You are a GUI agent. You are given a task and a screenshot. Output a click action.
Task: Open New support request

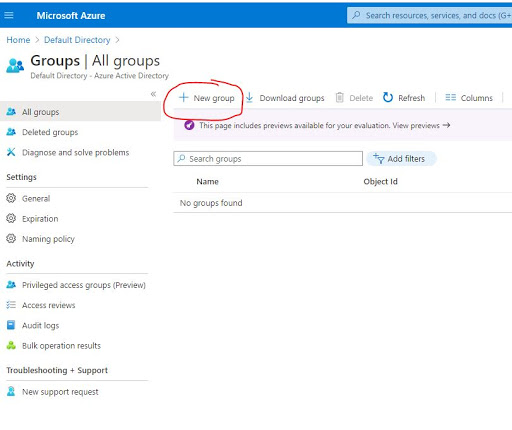tap(60, 392)
